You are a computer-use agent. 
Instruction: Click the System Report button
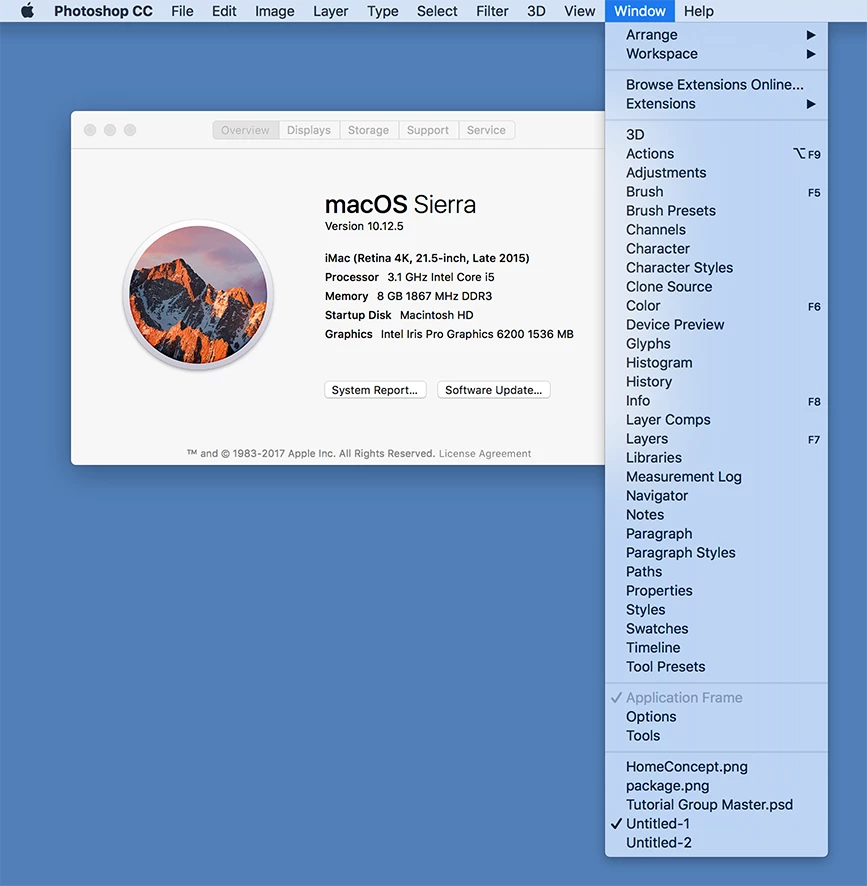(x=375, y=390)
